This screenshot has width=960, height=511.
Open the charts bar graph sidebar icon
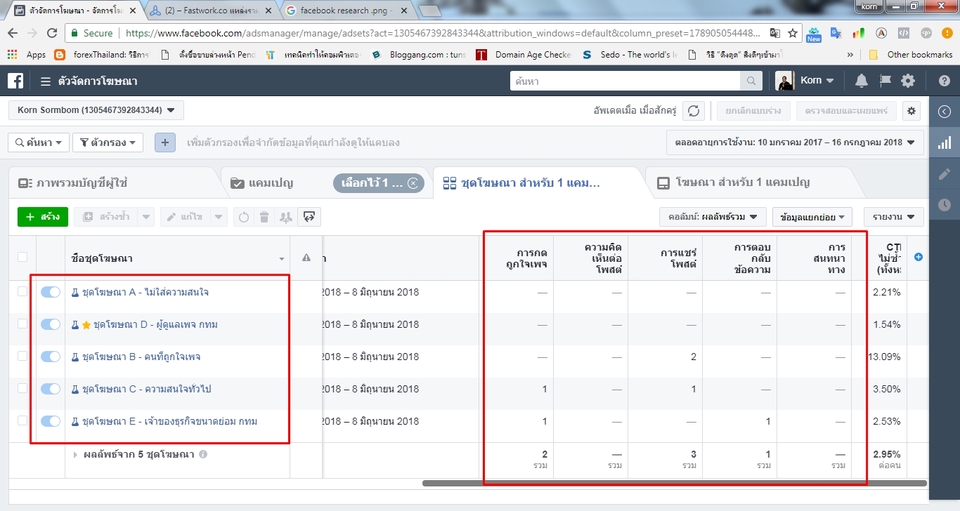[945, 143]
